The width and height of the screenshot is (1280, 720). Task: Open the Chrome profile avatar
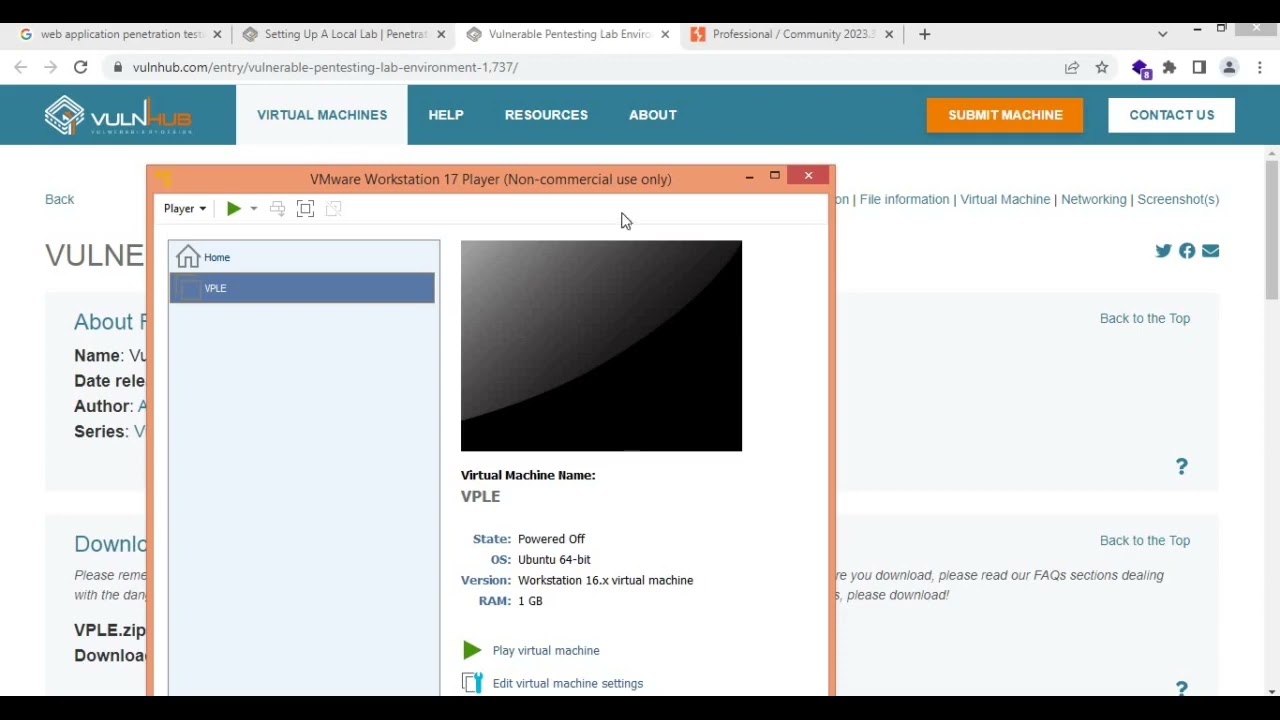click(x=1229, y=67)
